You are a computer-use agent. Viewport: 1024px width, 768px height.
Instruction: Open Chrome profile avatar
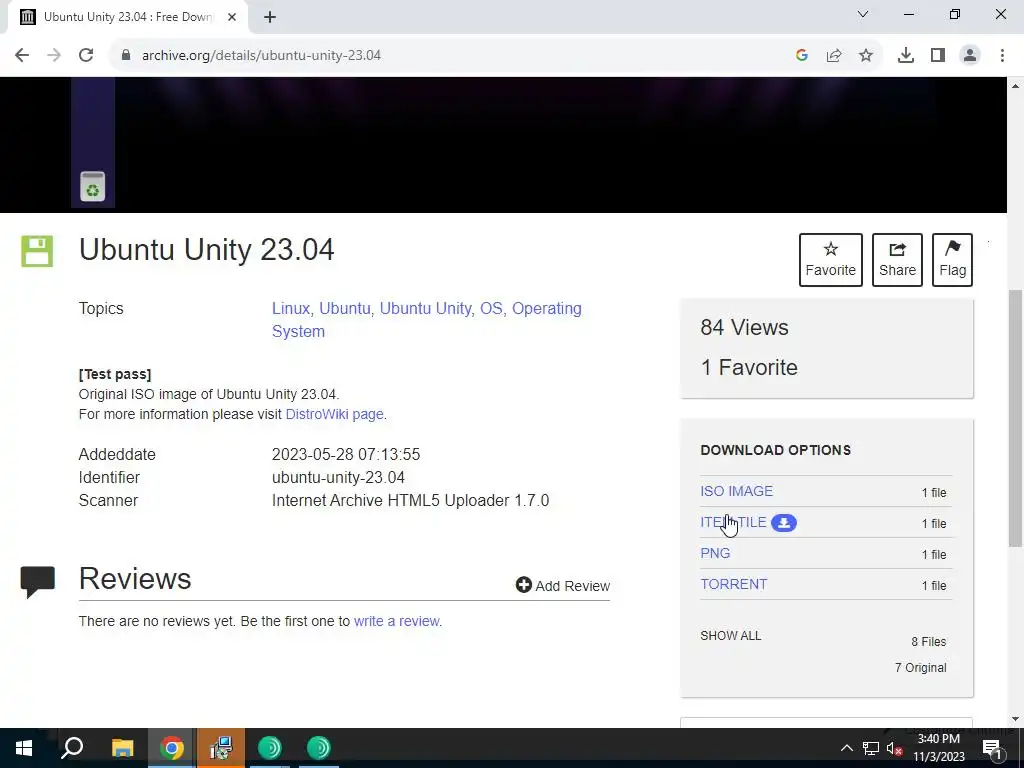[970, 56]
